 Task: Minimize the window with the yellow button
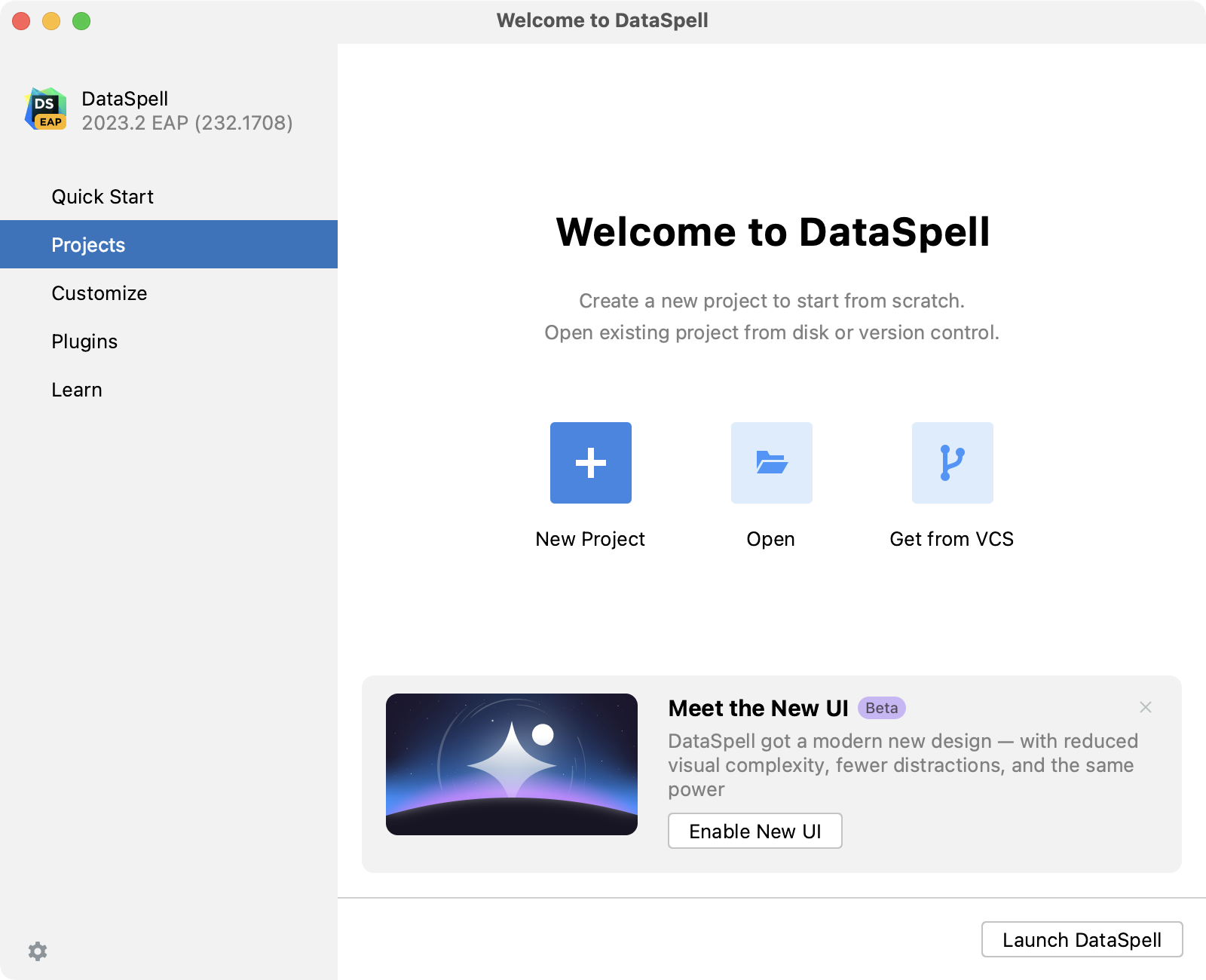[51, 21]
